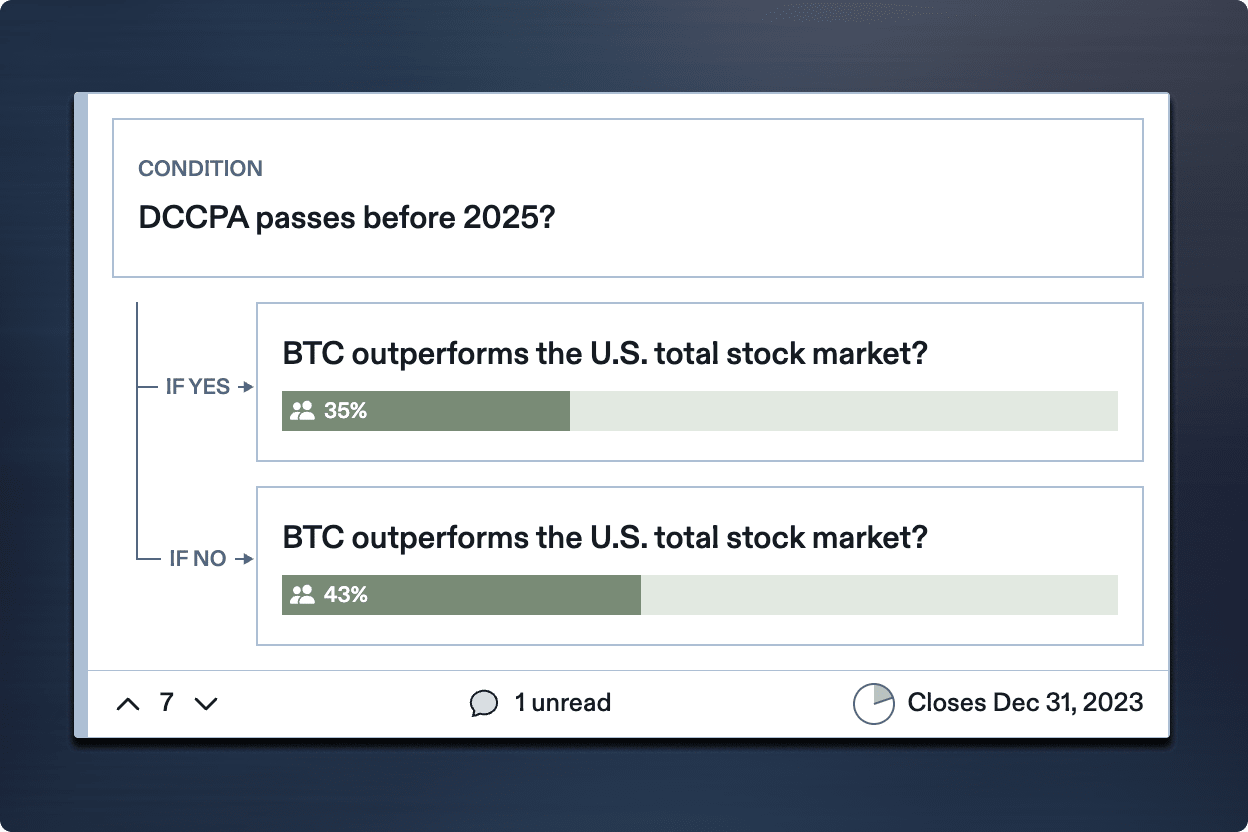Click the comment bubble icon
This screenshot has height=832, width=1248.
coord(483,704)
